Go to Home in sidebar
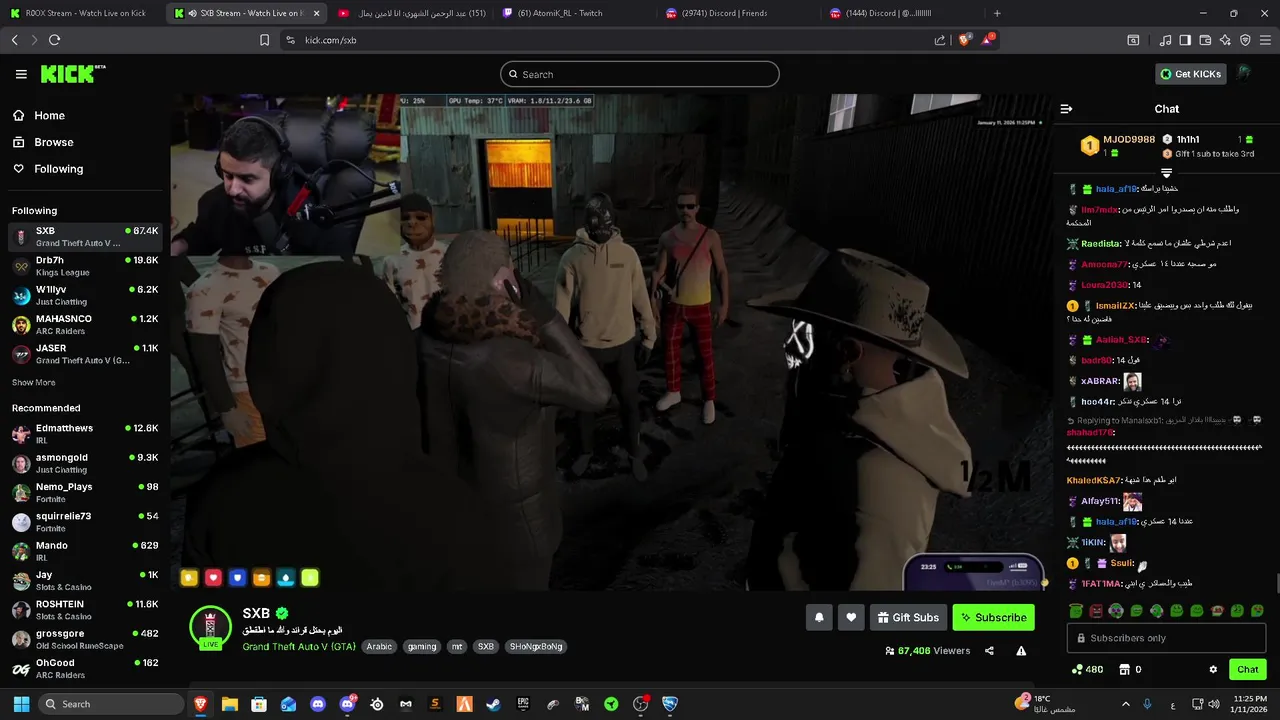 49,116
